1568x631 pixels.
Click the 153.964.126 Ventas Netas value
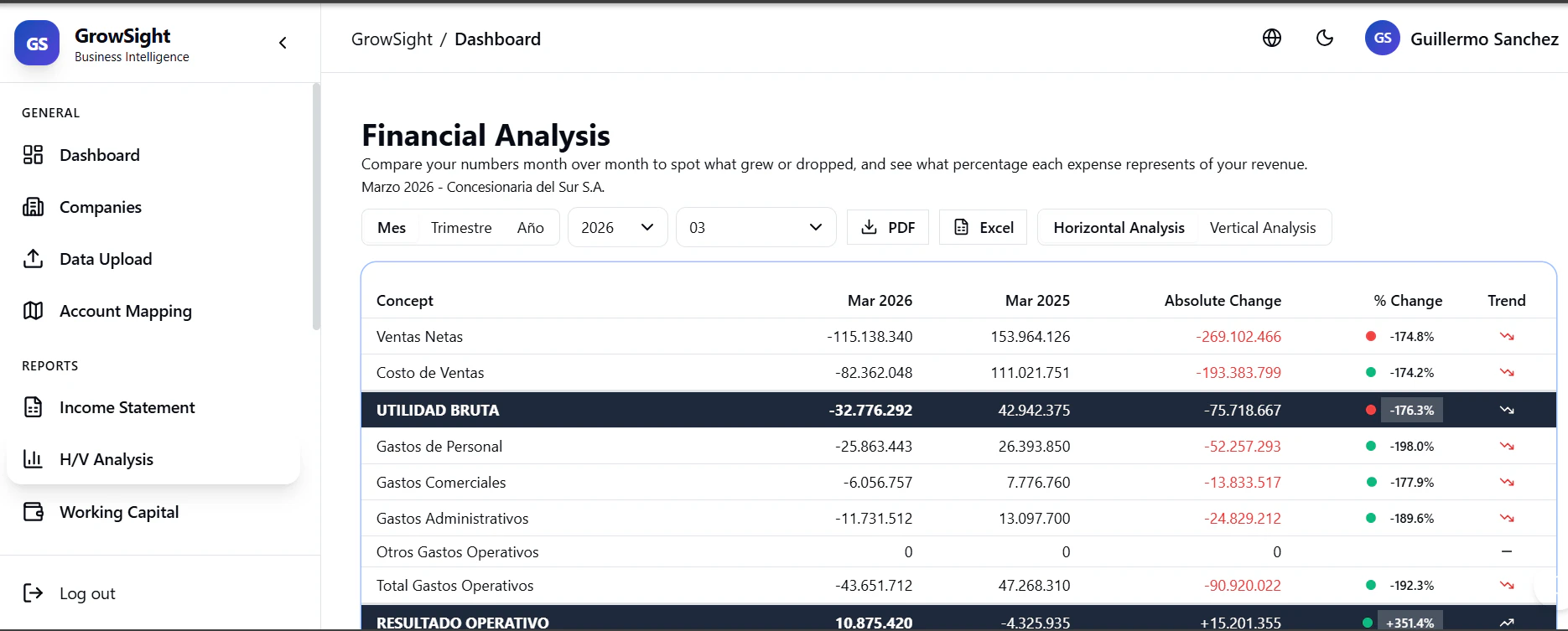(1031, 336)
